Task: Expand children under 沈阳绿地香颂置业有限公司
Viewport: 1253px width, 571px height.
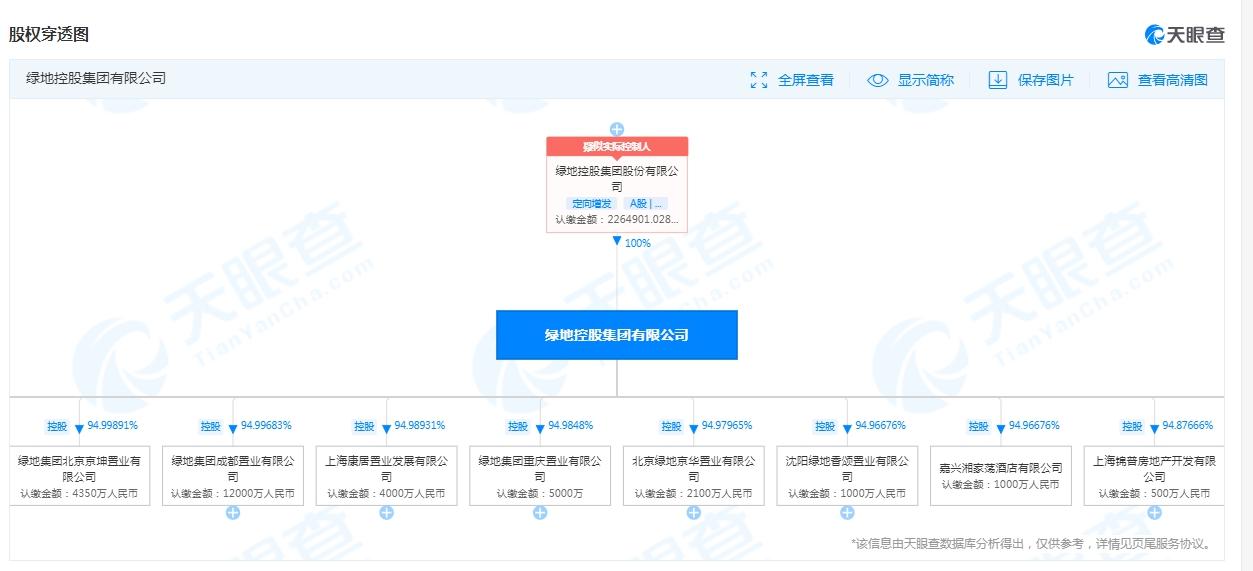Action: tap(847, 513)
